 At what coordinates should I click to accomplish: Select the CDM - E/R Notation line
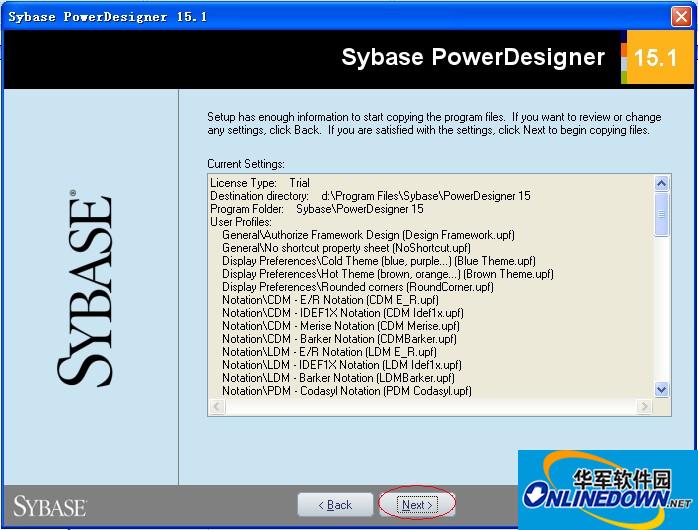tap(330, 299)
